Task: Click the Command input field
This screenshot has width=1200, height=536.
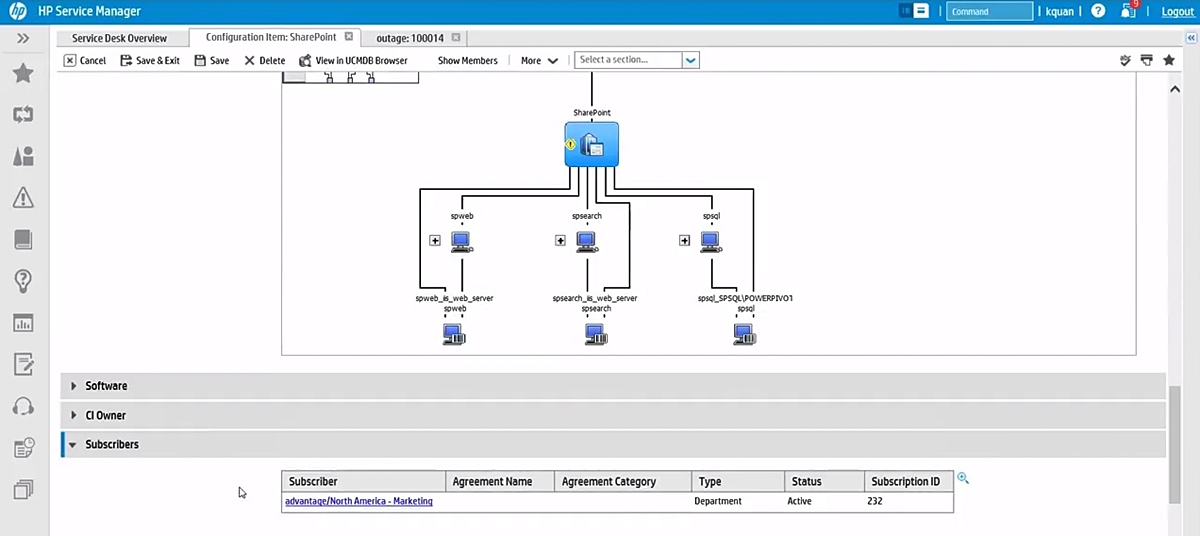Action: coord(988,12)
